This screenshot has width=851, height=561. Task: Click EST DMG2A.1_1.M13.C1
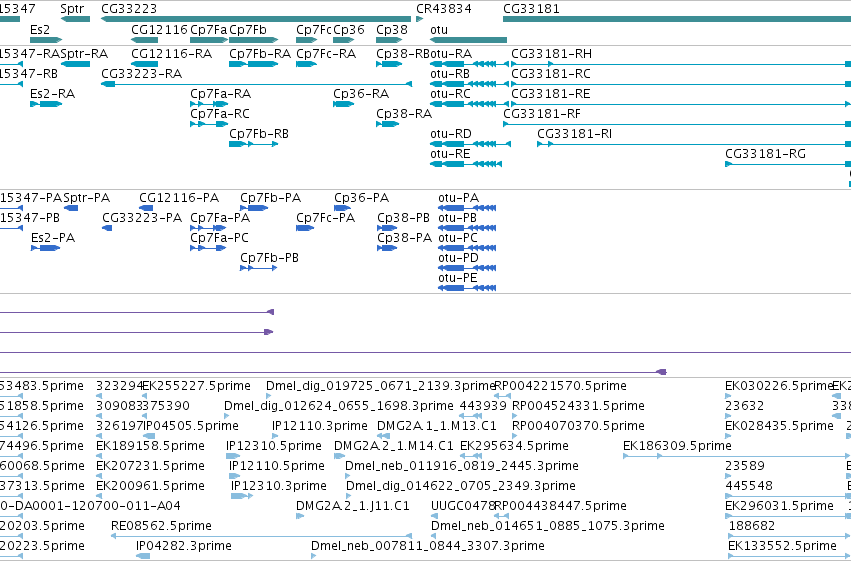coord(437,426)
